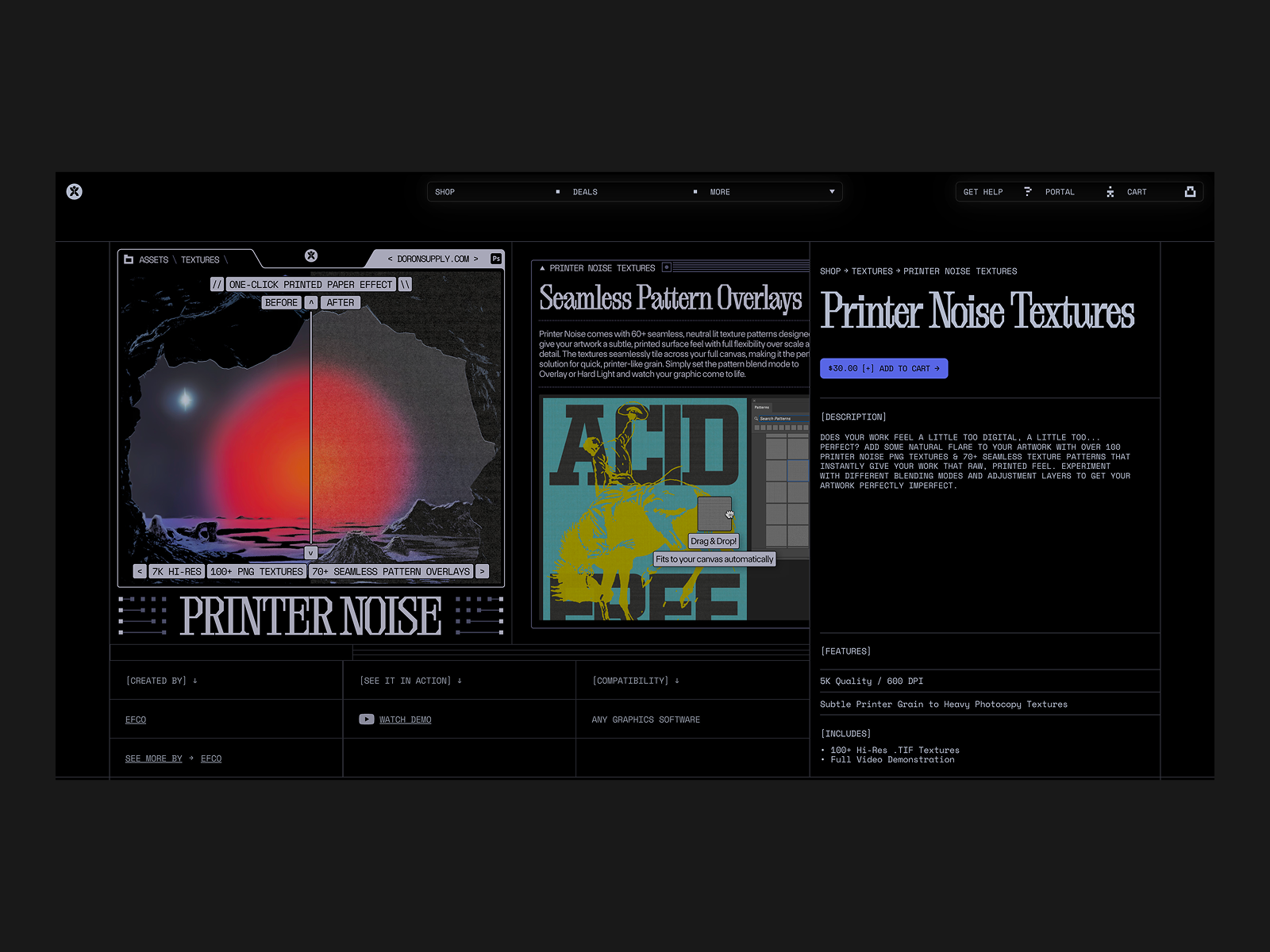Click the question mark help icon
The image size is (1270, 952).
point(1028,191)
